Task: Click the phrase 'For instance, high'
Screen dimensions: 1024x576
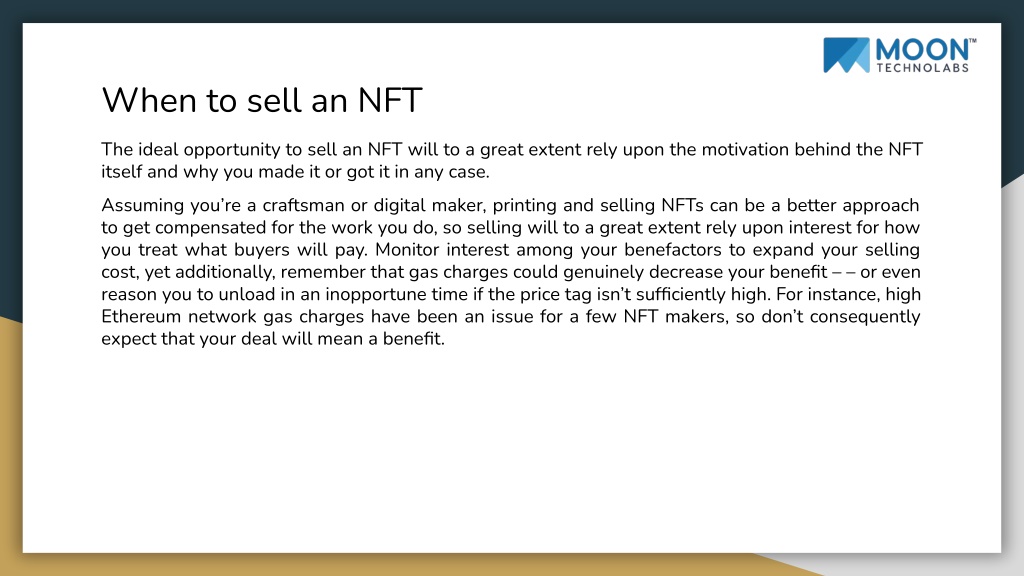Action: pos(848,295)
